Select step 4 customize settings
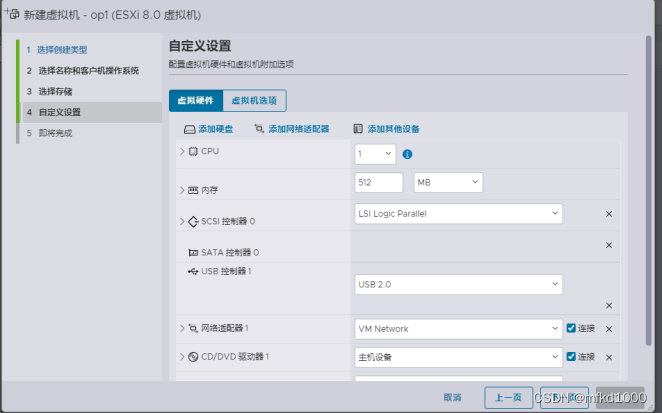This screenshot has height=413, width=662. pyautogui.click(x=91, y=112)
